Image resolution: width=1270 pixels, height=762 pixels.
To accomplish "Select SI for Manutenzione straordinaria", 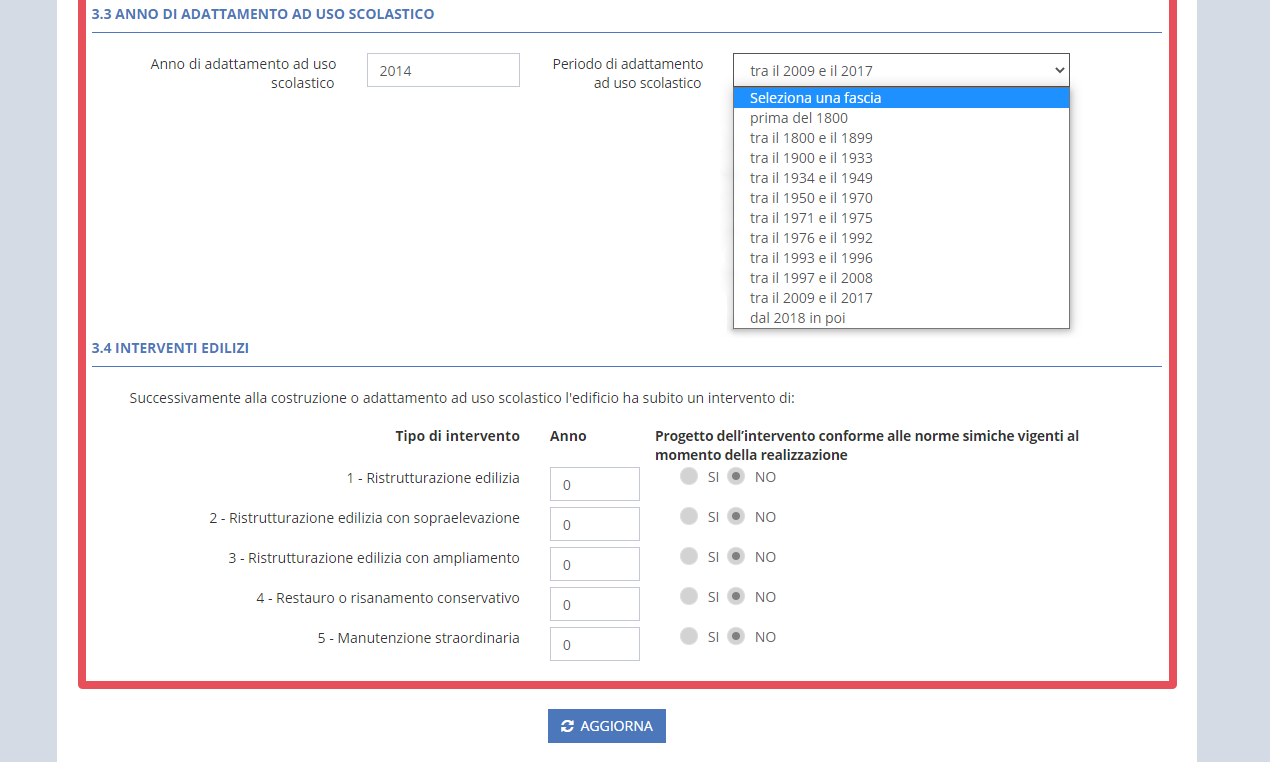I will pyautogui.click(x=689, y=637).
